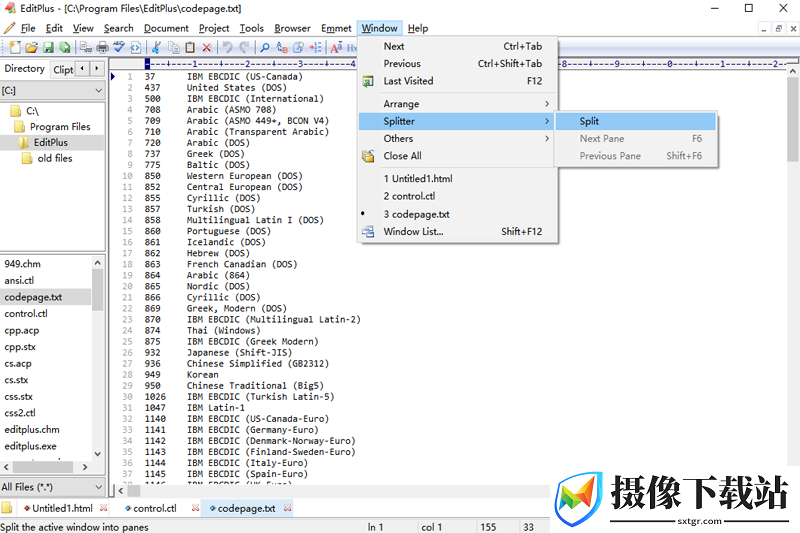Click the editor vertical scrollbar up arrow
The image size is (800, 533).
click(792, 71)
